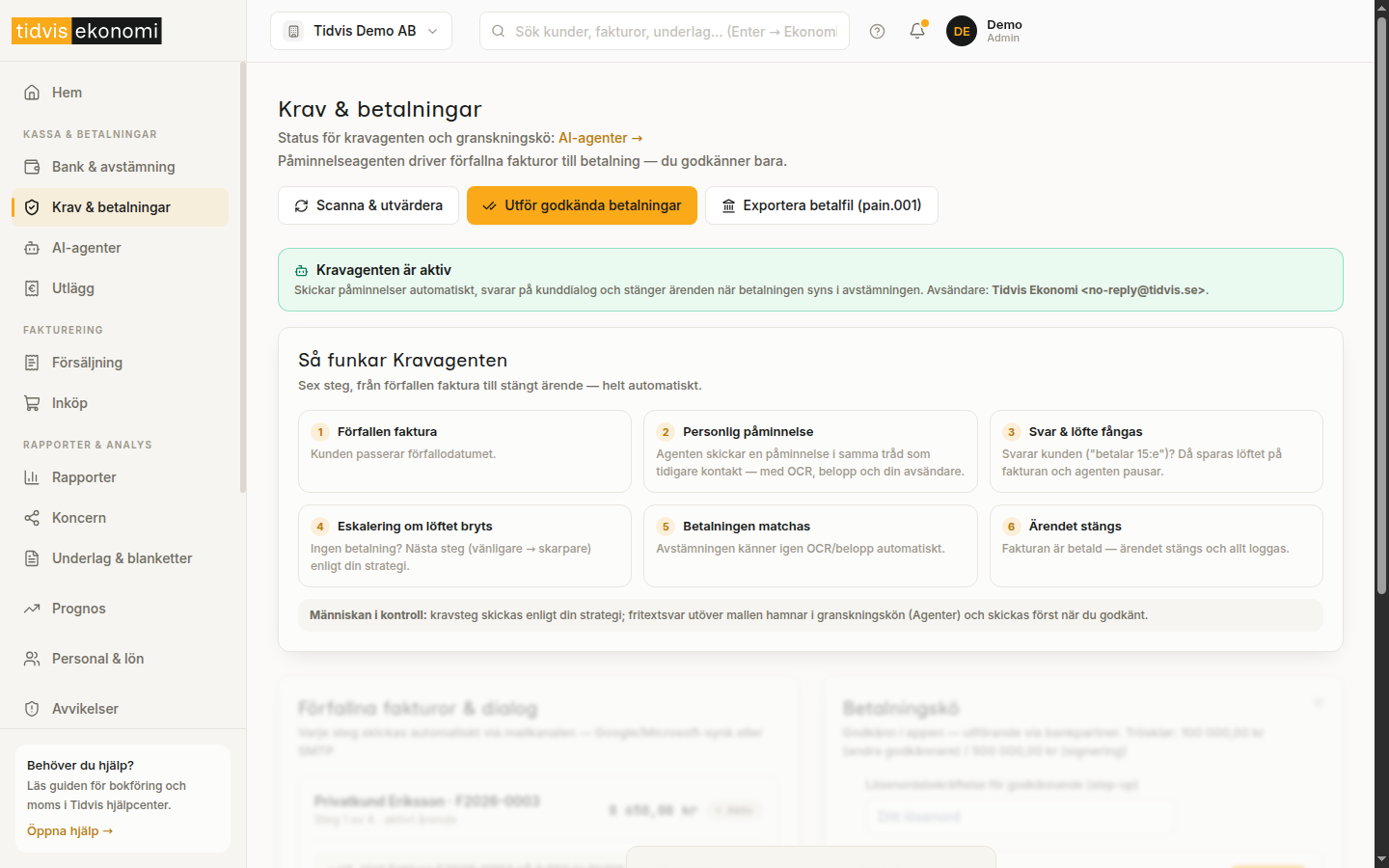
Task: Click the Försäljning document icon
Action: click(x=32, y=363)
